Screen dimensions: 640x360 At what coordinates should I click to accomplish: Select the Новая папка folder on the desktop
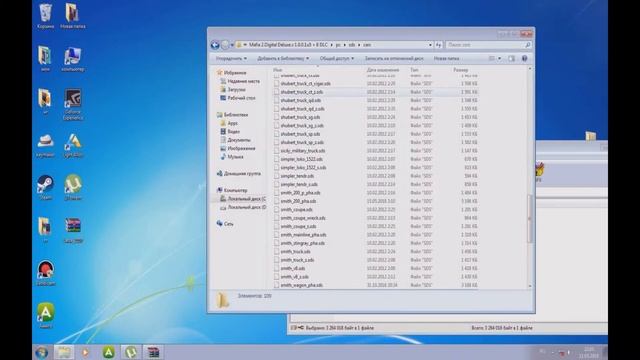coord(73,16)
